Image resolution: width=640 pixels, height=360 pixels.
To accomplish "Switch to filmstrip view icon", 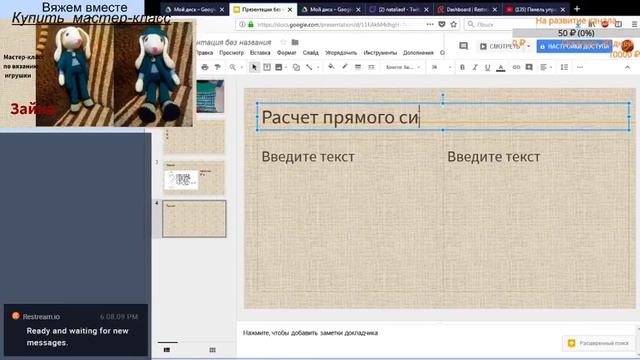I will point(167,350).
